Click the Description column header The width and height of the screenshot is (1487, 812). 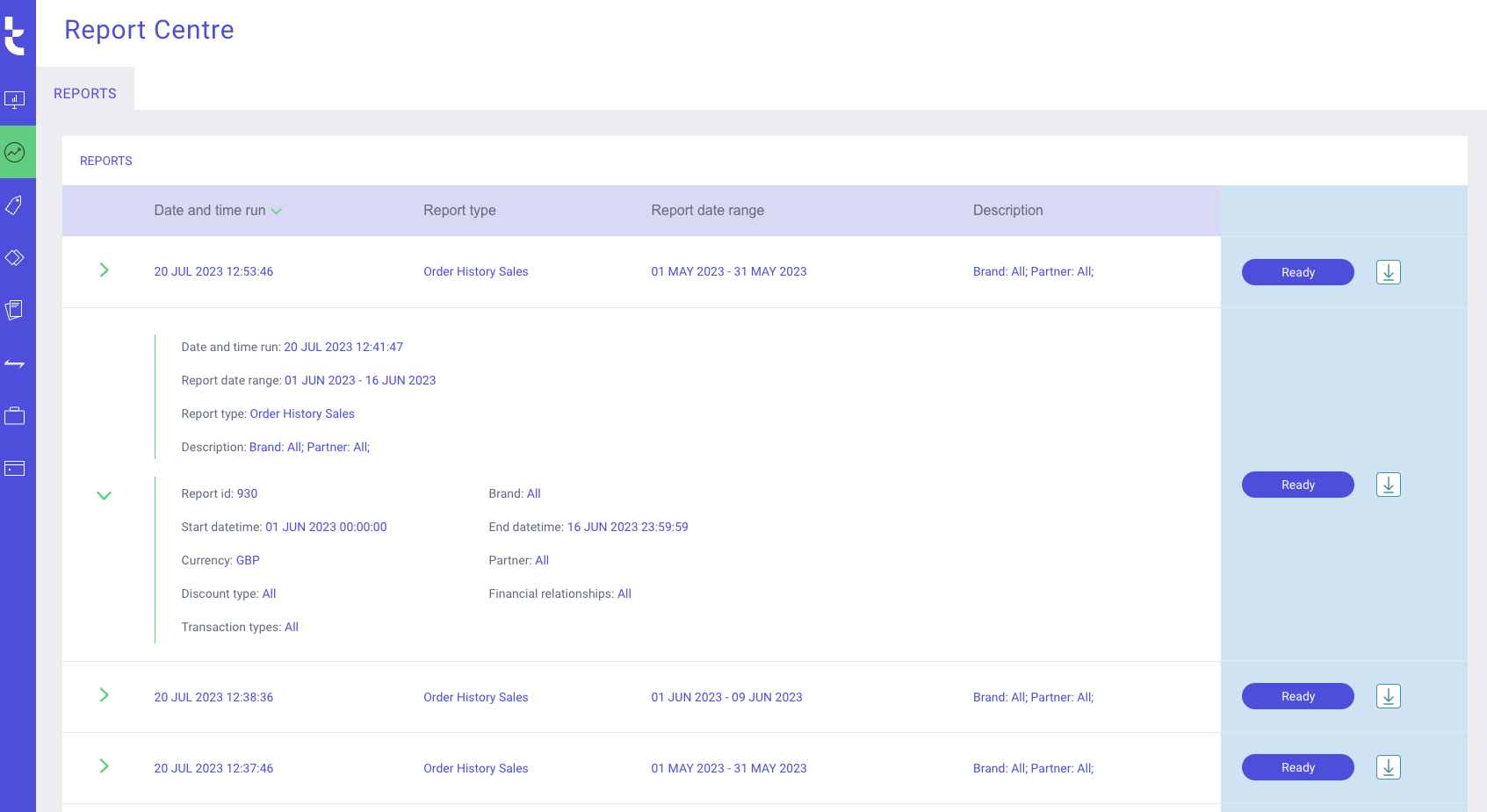(1007, 211)
